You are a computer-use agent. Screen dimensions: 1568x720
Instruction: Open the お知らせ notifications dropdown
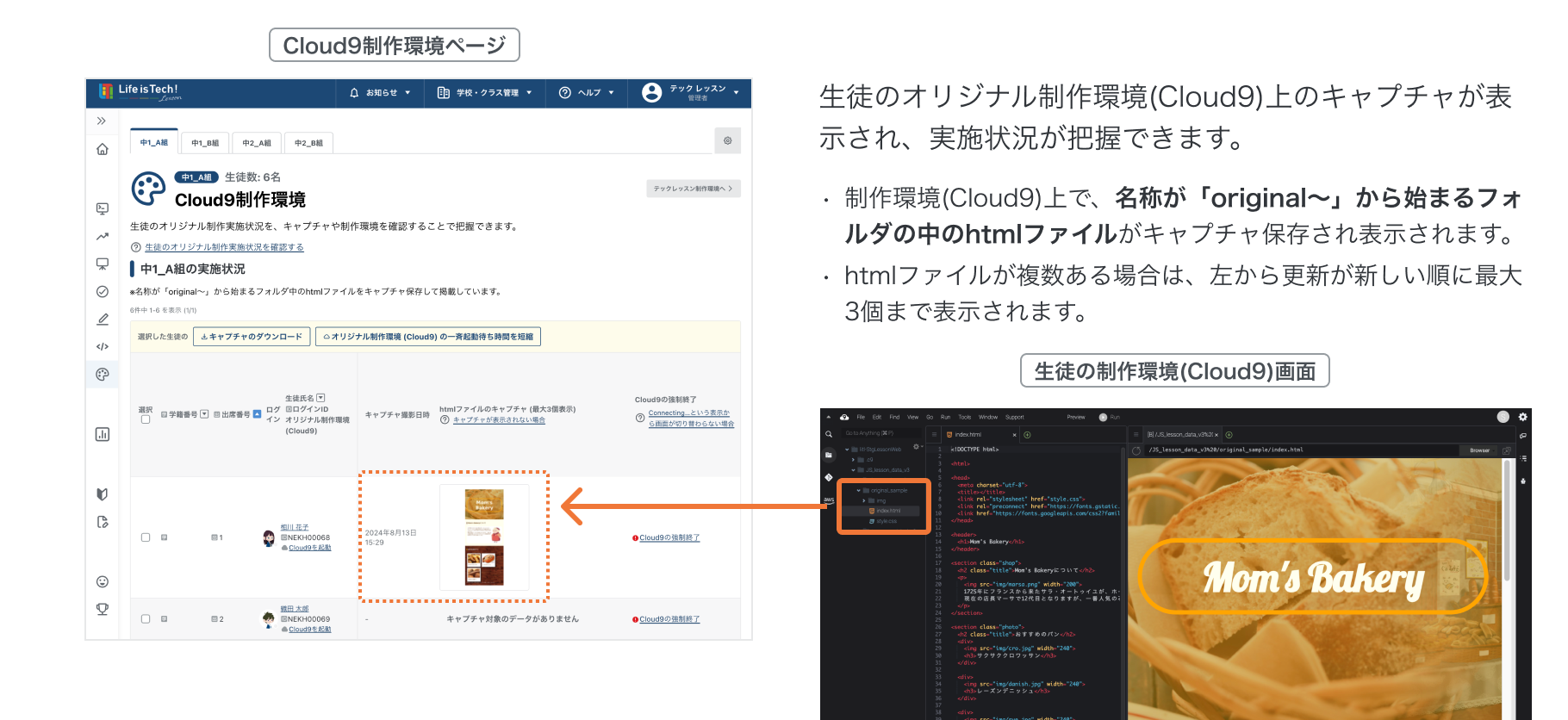point(380,93)
